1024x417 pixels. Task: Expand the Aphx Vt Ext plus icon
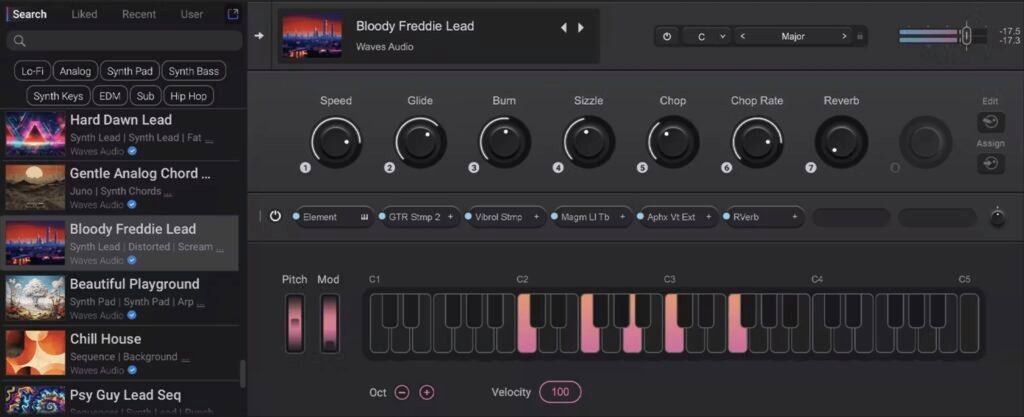(709, 217)
